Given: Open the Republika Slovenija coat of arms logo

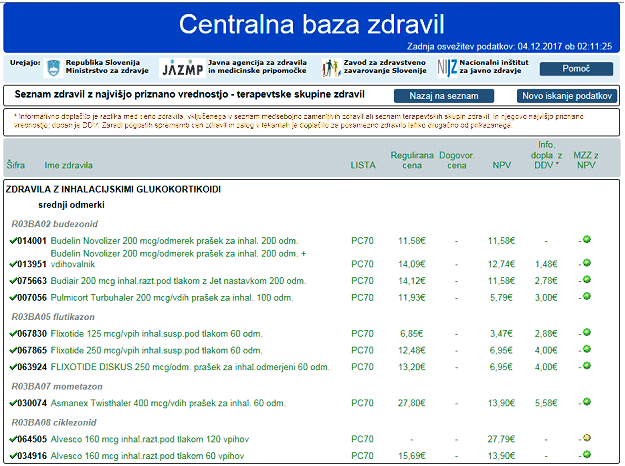Looking at the screenshot, I should point(53,68).
